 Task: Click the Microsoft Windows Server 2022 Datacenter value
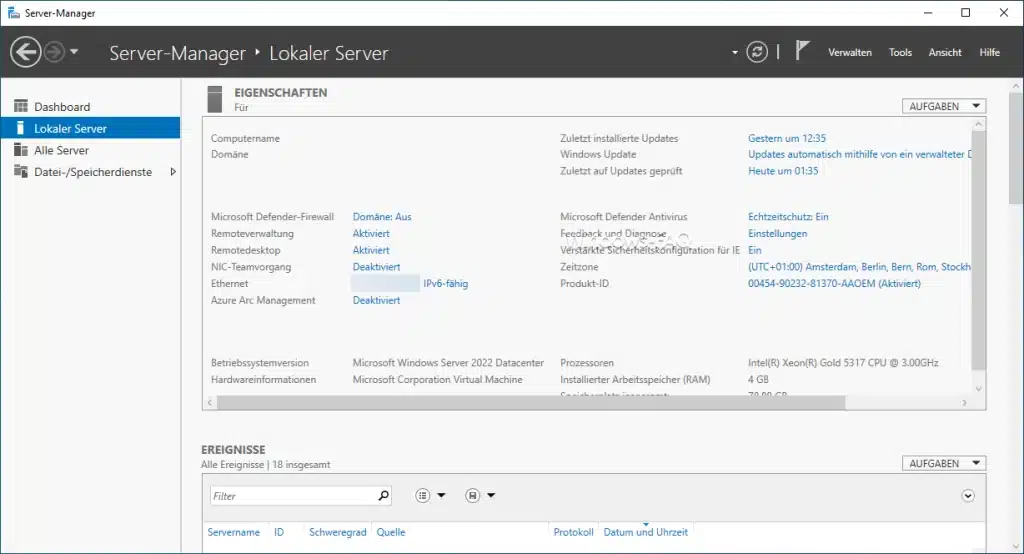pyautogui.click(x=448, y=363)
